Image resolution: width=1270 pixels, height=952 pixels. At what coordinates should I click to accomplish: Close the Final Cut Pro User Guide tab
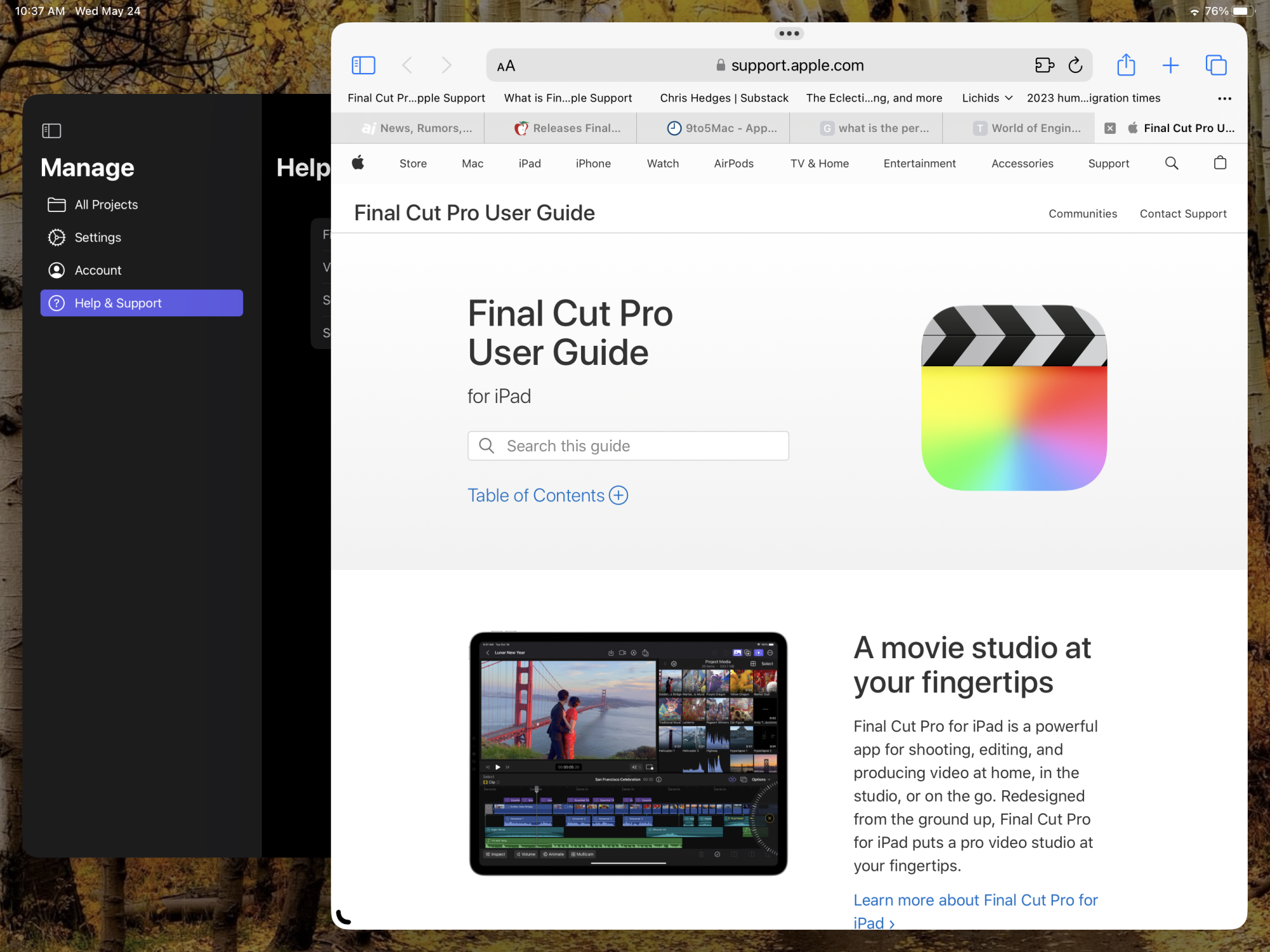pos(1110,128)
